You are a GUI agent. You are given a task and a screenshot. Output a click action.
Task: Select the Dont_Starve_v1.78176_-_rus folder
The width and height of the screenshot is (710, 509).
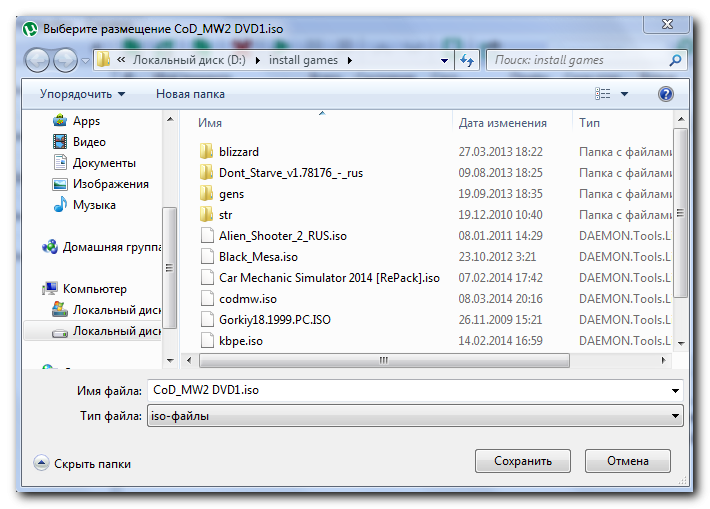(x=291, y=173)
